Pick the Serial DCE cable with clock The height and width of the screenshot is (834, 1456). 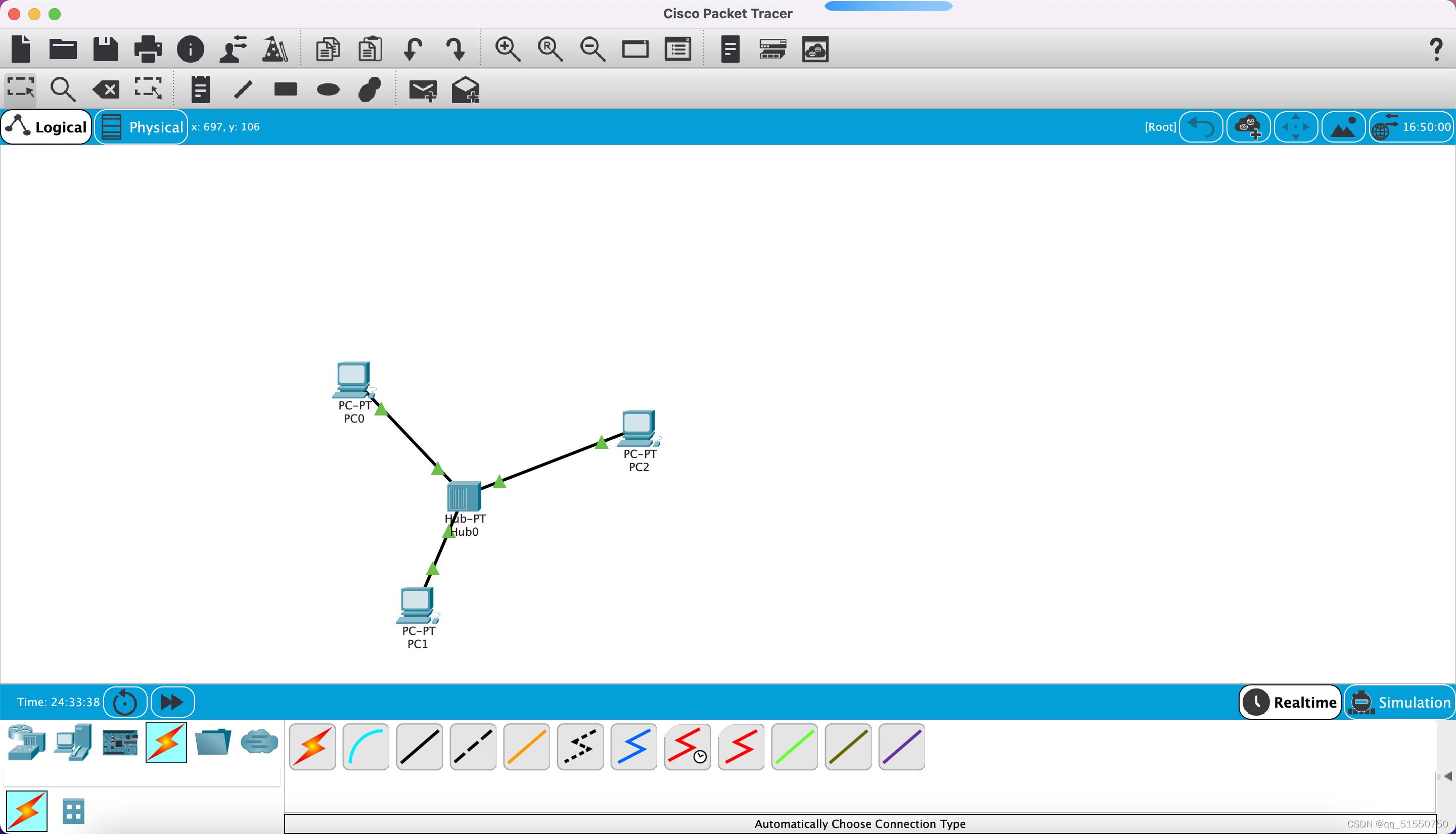[x=688, y=747]
